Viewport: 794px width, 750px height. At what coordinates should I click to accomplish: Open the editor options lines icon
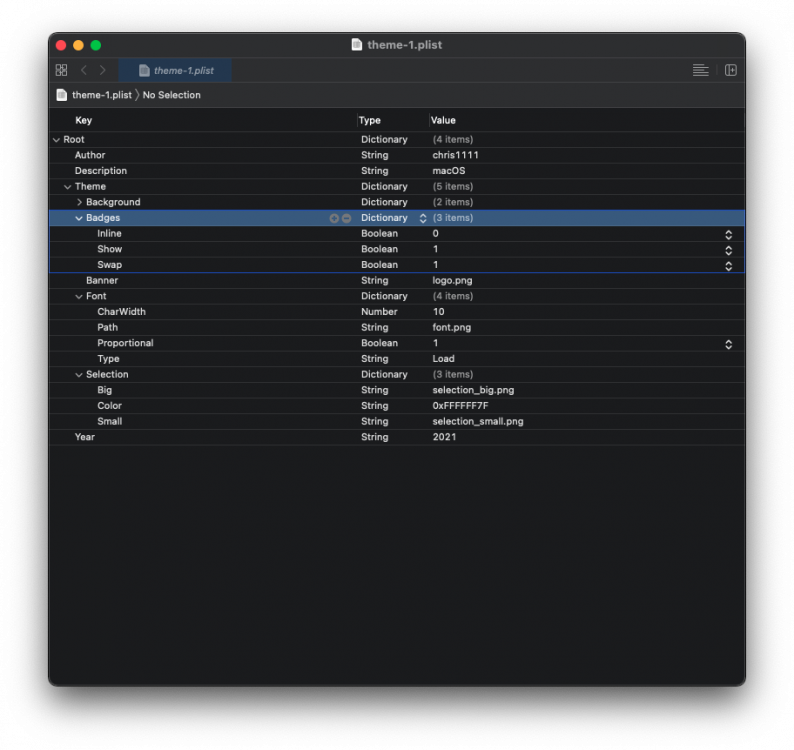pyautogui.click(x=700, y=70)
